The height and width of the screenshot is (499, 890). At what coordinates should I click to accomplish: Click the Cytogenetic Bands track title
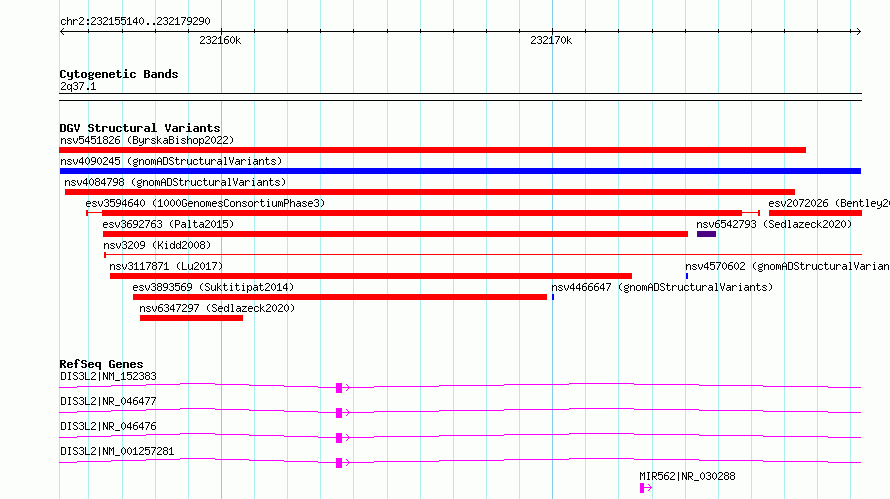[x=119, y=74]
